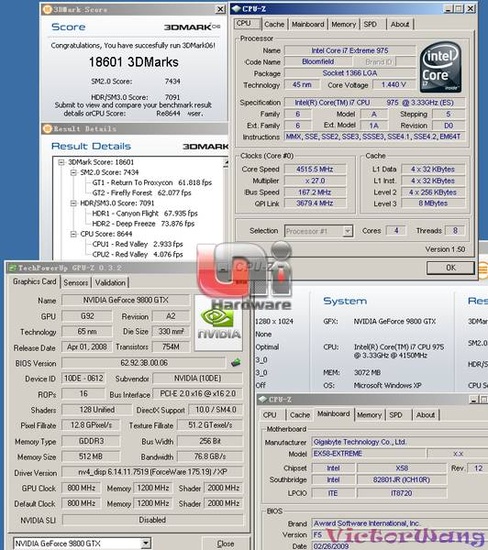This screenshot has width=488, height=550.
Task: Click CPU-Z title bar icon in top window
Action: click(x=237, y=8)
